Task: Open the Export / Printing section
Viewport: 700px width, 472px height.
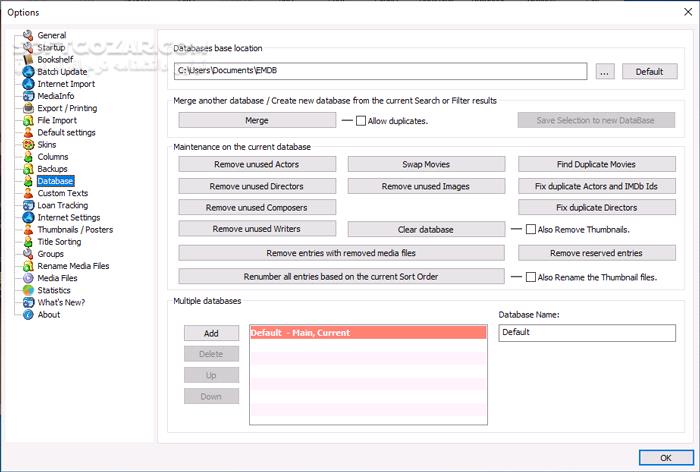Action: [x=67, y=108]
